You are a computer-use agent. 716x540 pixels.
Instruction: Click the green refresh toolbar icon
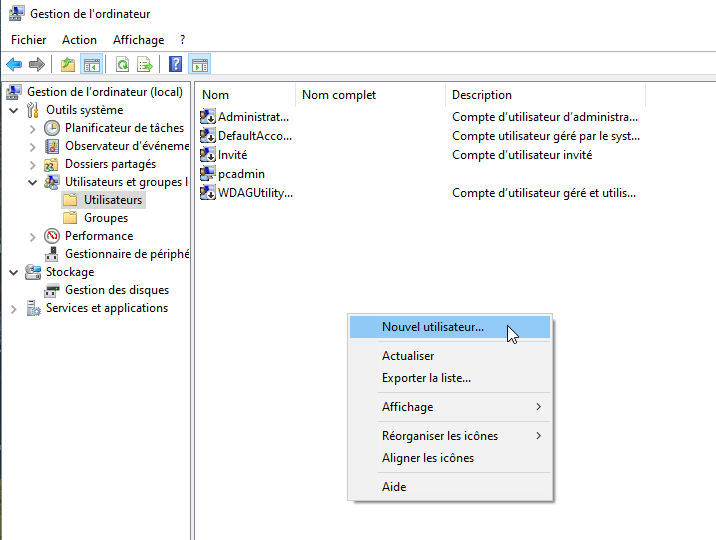tap(122, 64)
